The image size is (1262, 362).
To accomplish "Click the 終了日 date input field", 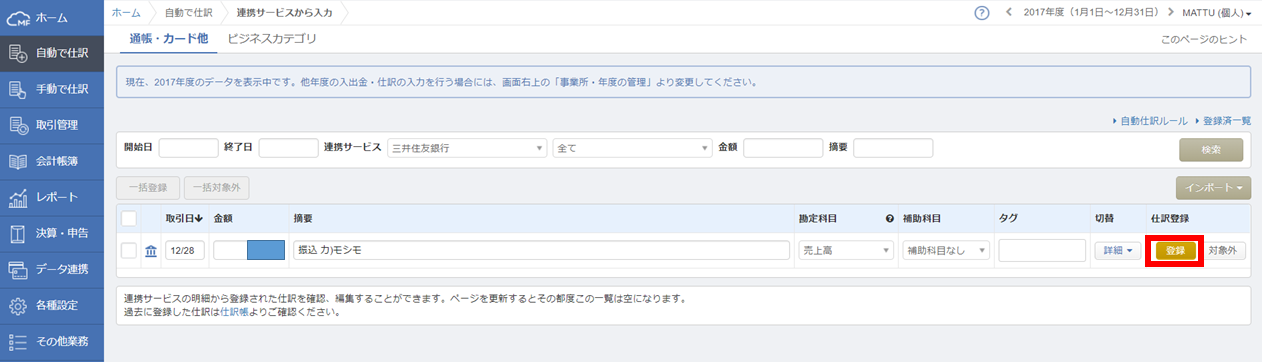I will [x=288, y=148].
